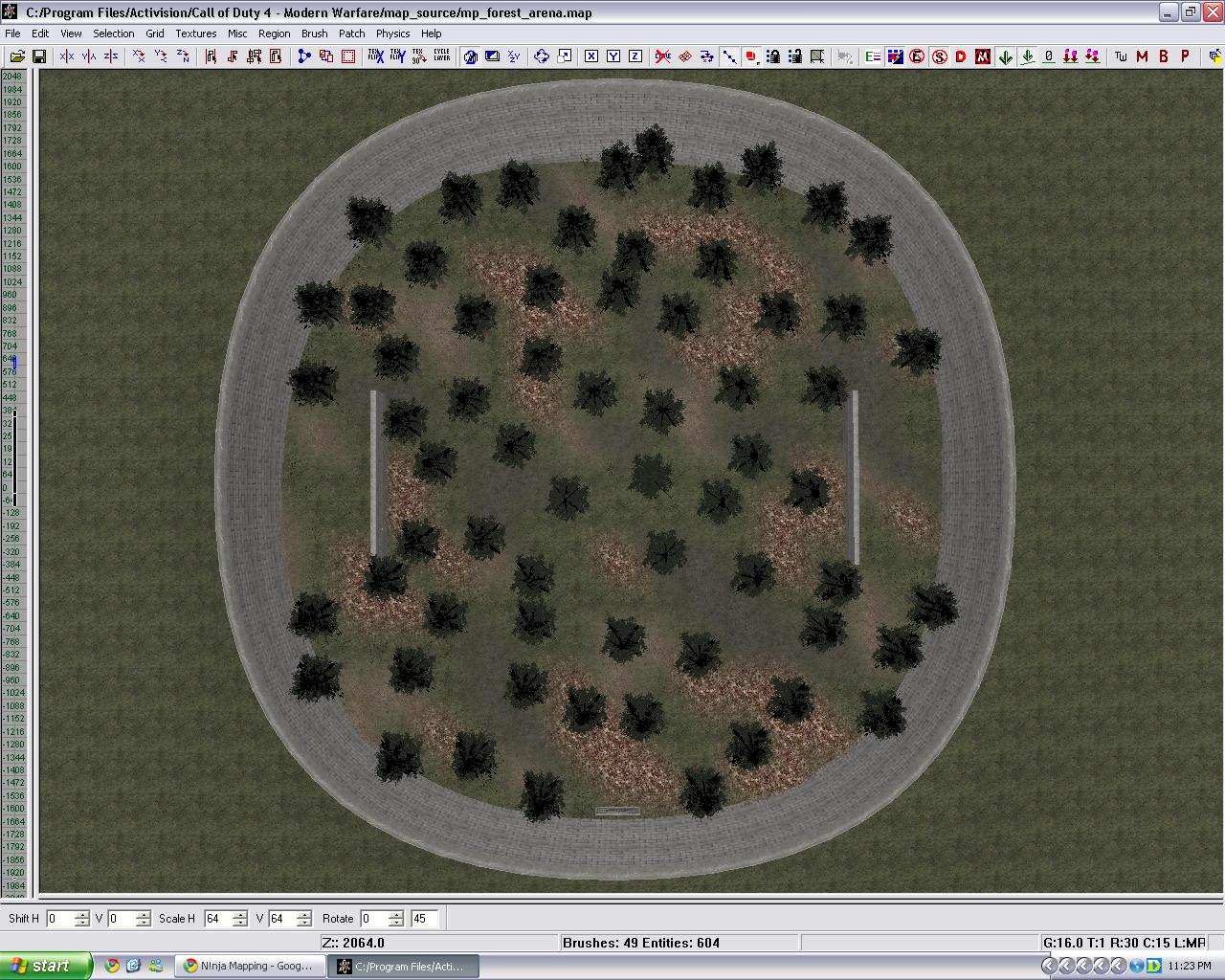Toggle the red crossed-out S filter

(939, 56)
